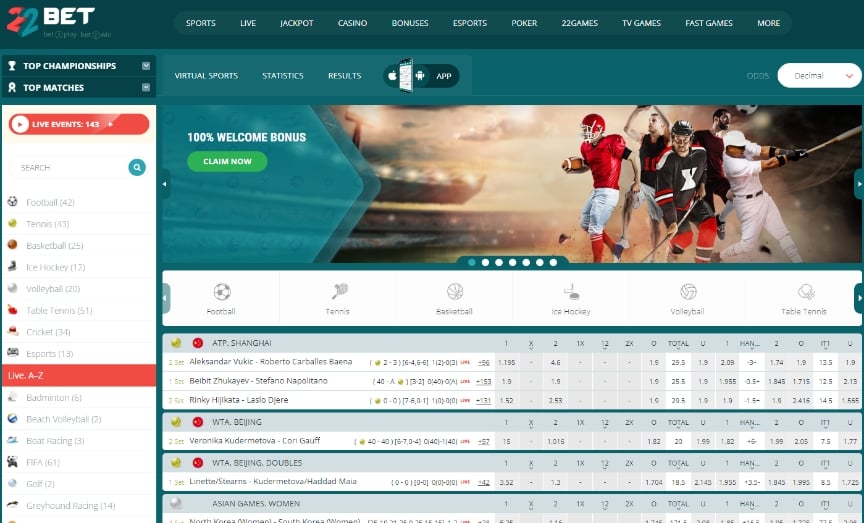Viewport: 864px width, 523px height.
Task: Click the Top Championships trophy icon
Action: pos(12,66)
